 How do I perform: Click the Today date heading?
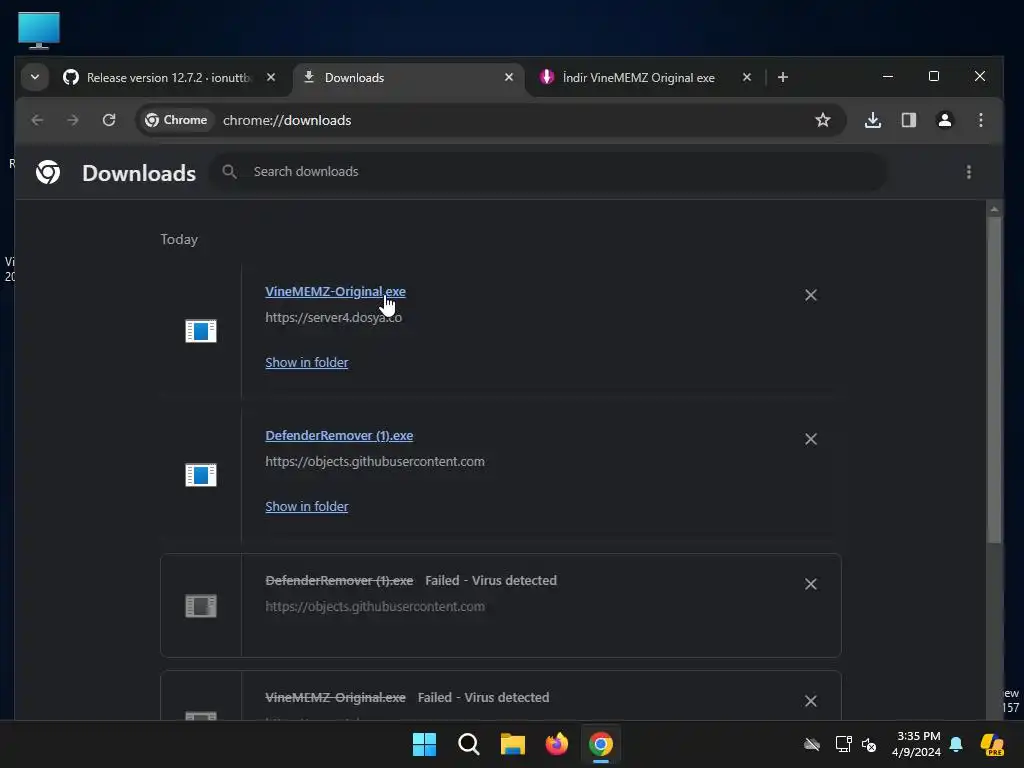[179, 240]
